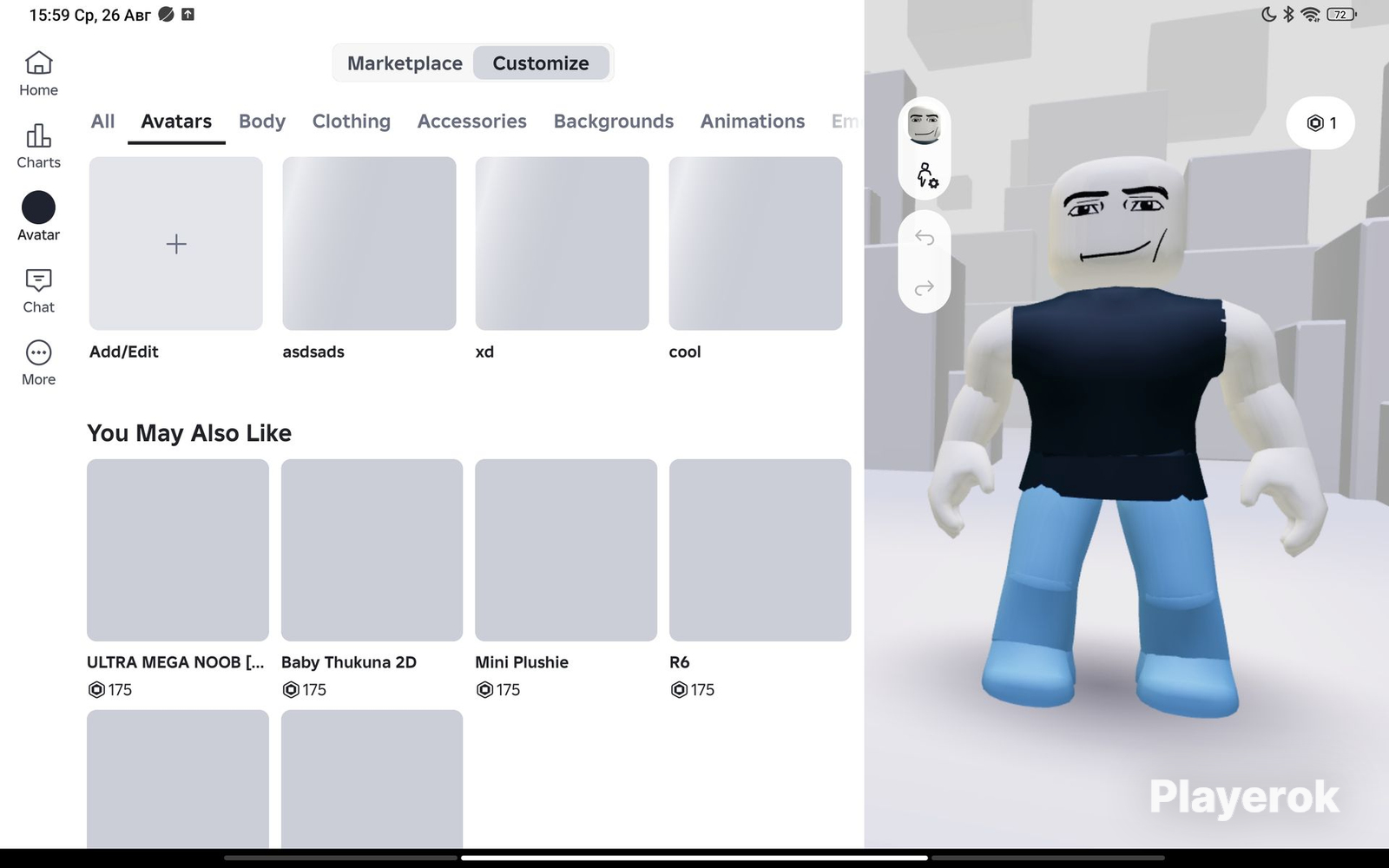Viewport: 1389px width, 868px height.
Task: Click the 175 price under R6
Action: 693,690
